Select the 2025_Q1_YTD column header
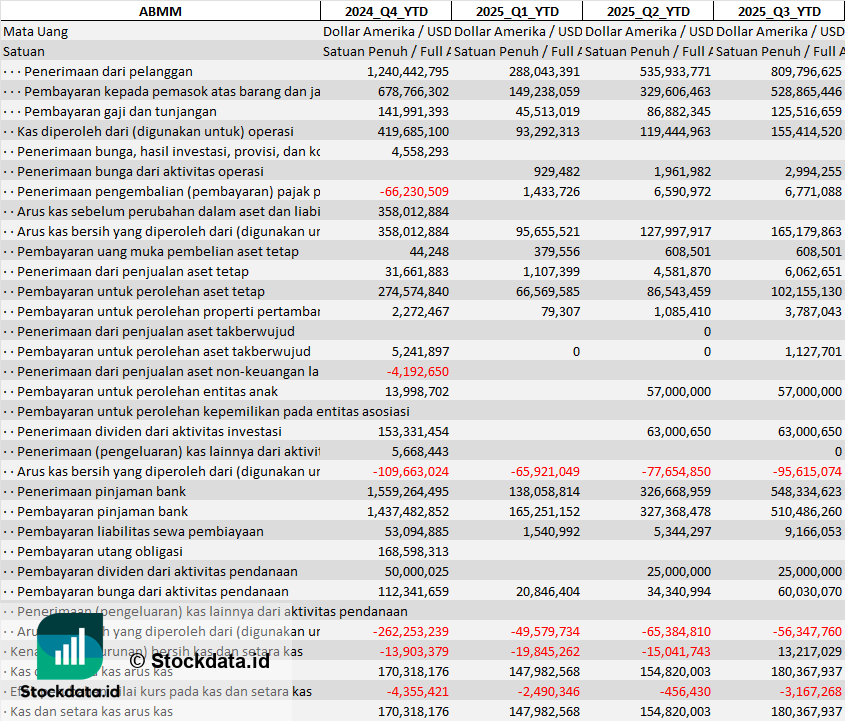 tap(516, 11)
